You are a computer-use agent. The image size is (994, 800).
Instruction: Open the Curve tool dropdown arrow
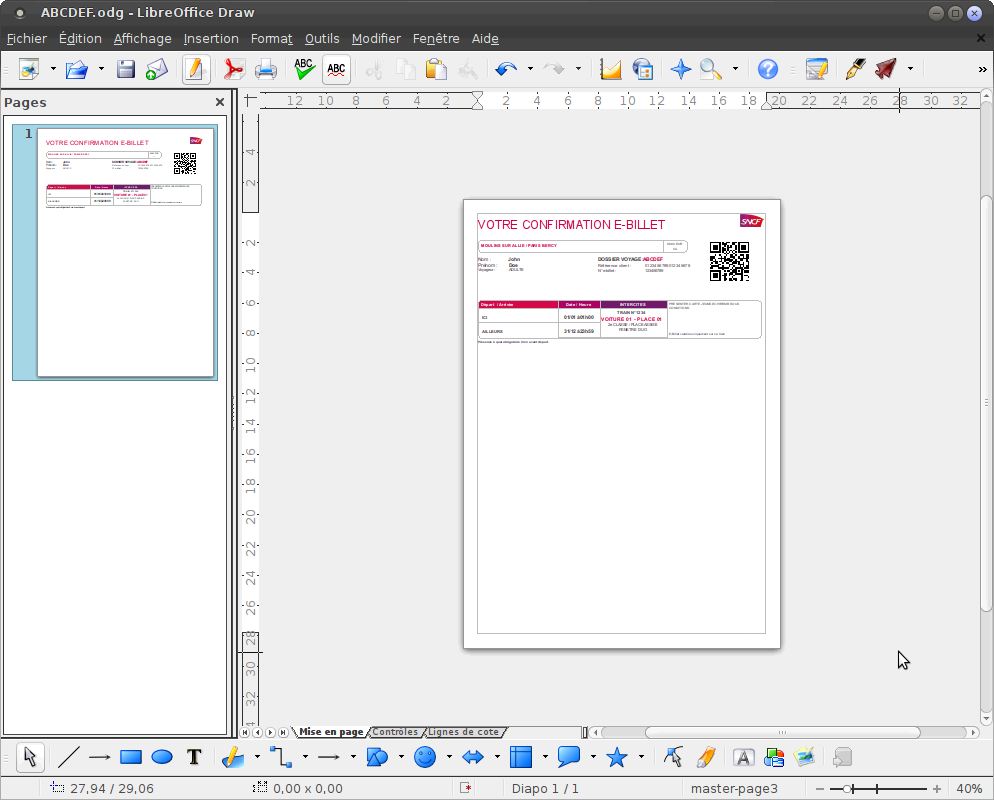click(x=257, y=756)
